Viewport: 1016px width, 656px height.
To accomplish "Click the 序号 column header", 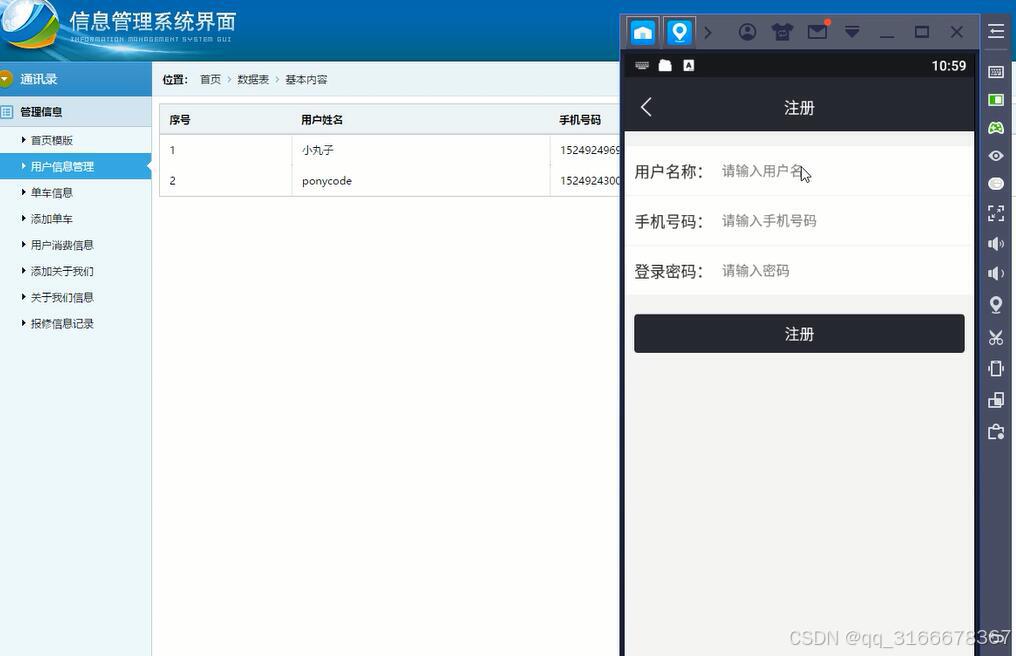I will click(179, 120).
